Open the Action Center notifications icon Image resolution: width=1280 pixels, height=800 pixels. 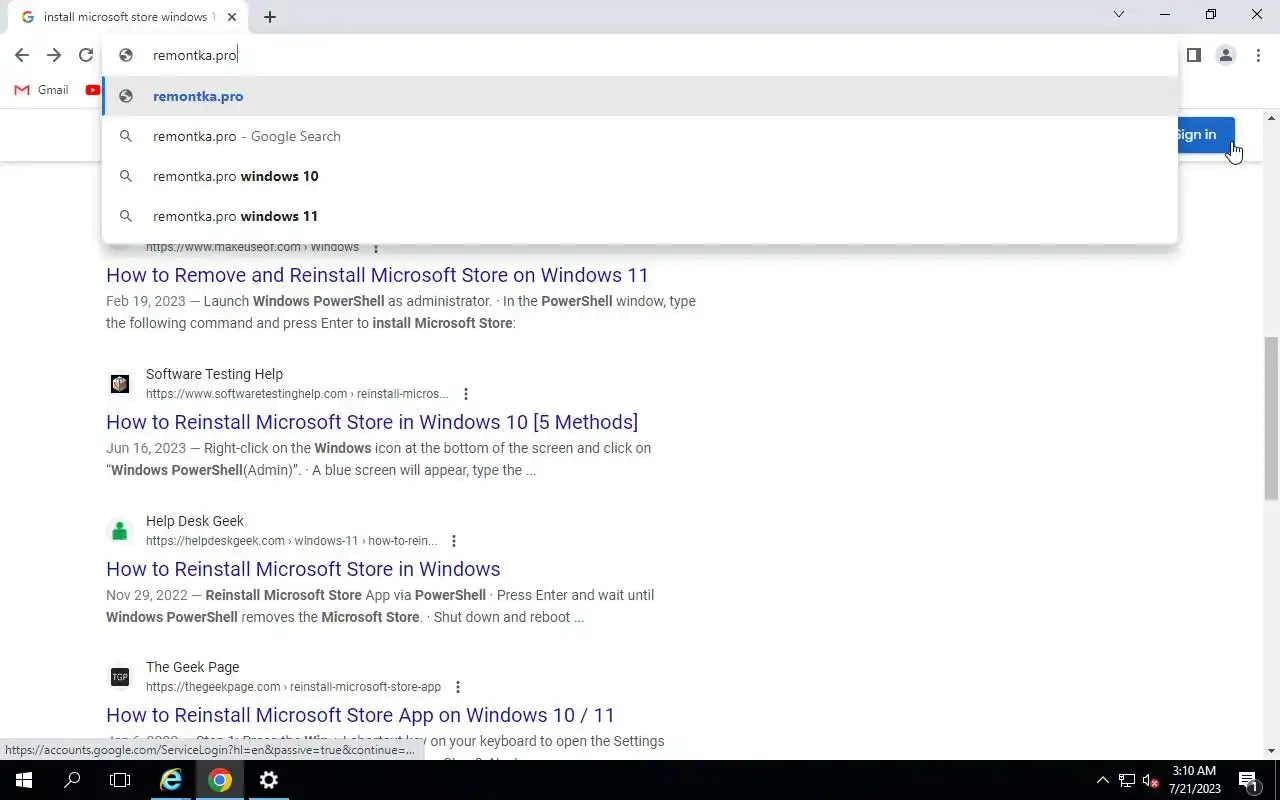1248,780
